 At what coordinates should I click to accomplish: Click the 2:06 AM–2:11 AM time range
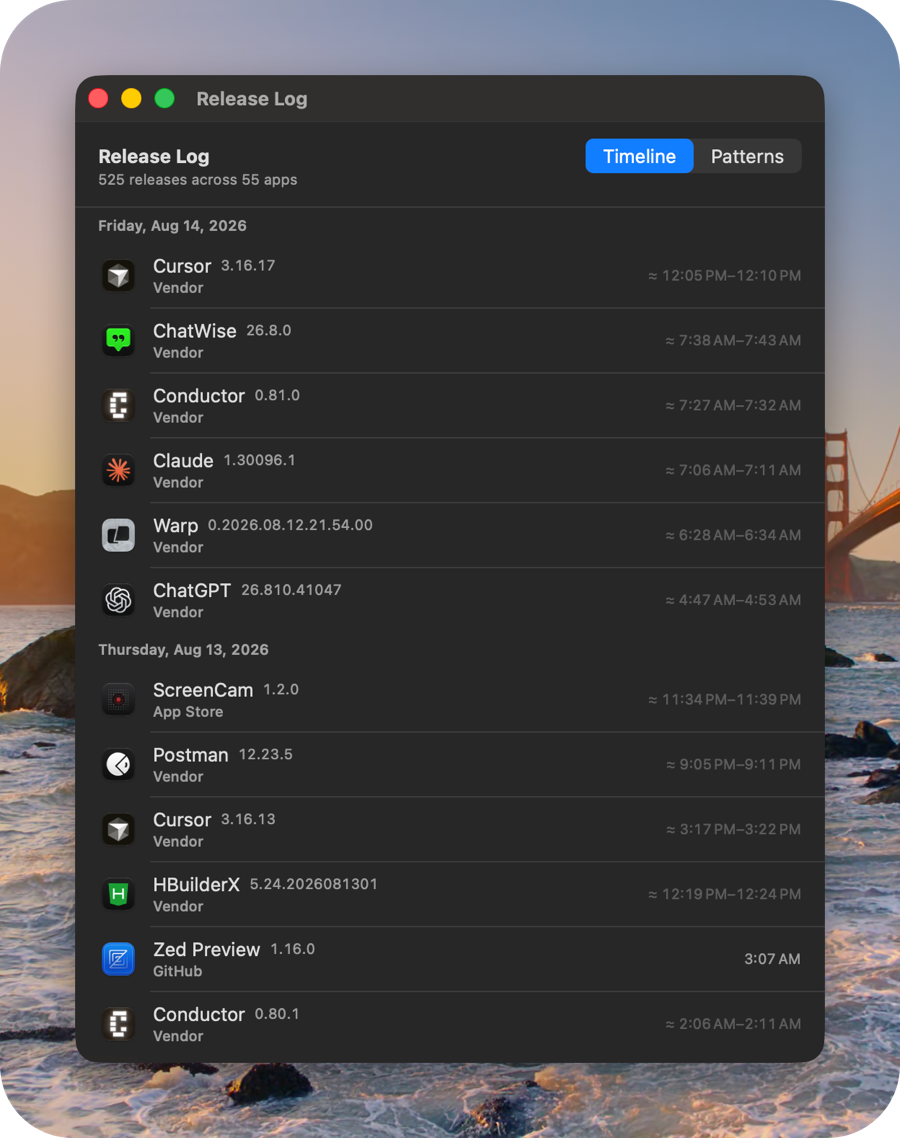click(733, 1024)
